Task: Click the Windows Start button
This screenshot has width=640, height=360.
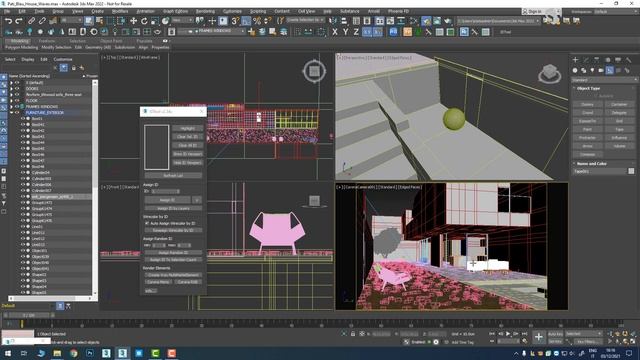Action: click(8, 353)
